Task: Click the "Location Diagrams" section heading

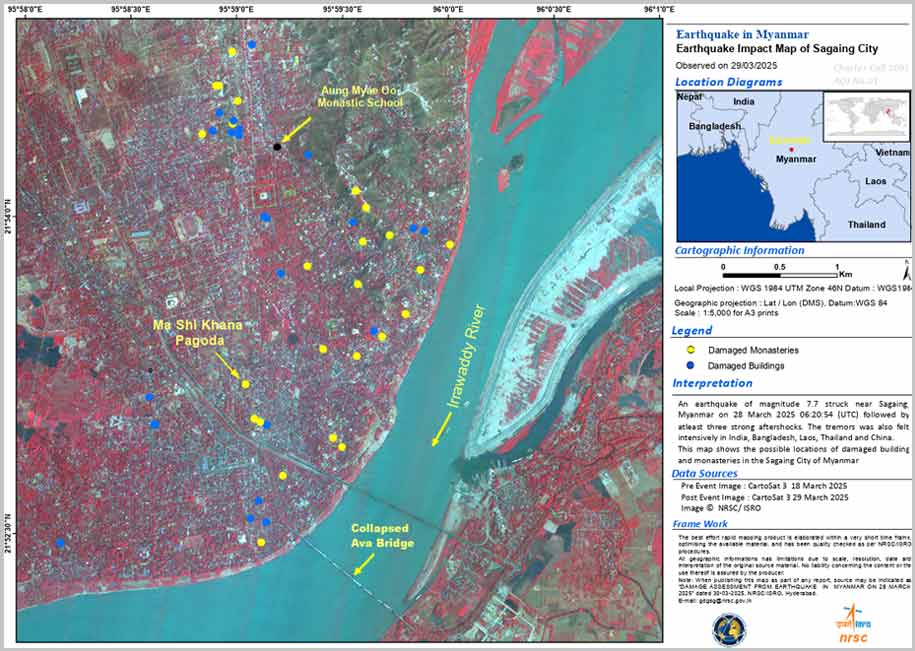Action: [x=727, y=82]
